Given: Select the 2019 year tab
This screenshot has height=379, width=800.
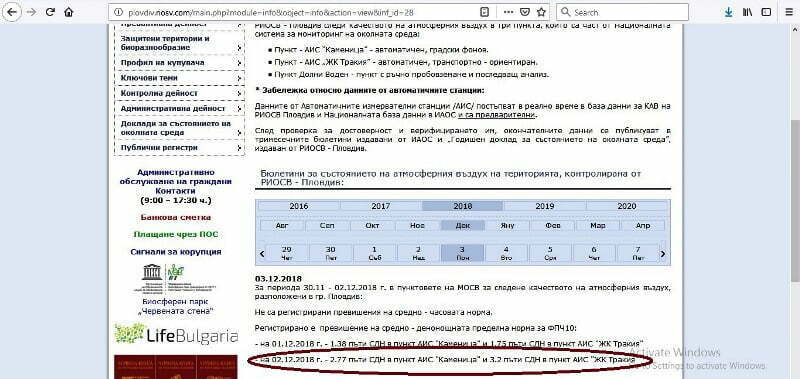Looking at the screenshot, I should [x=544, y=206].
